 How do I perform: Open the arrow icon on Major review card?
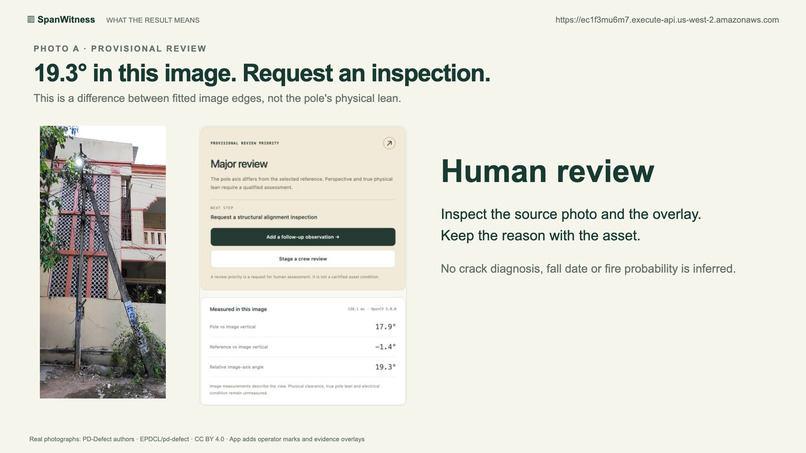pyautogui.click(x=389, y=143)
